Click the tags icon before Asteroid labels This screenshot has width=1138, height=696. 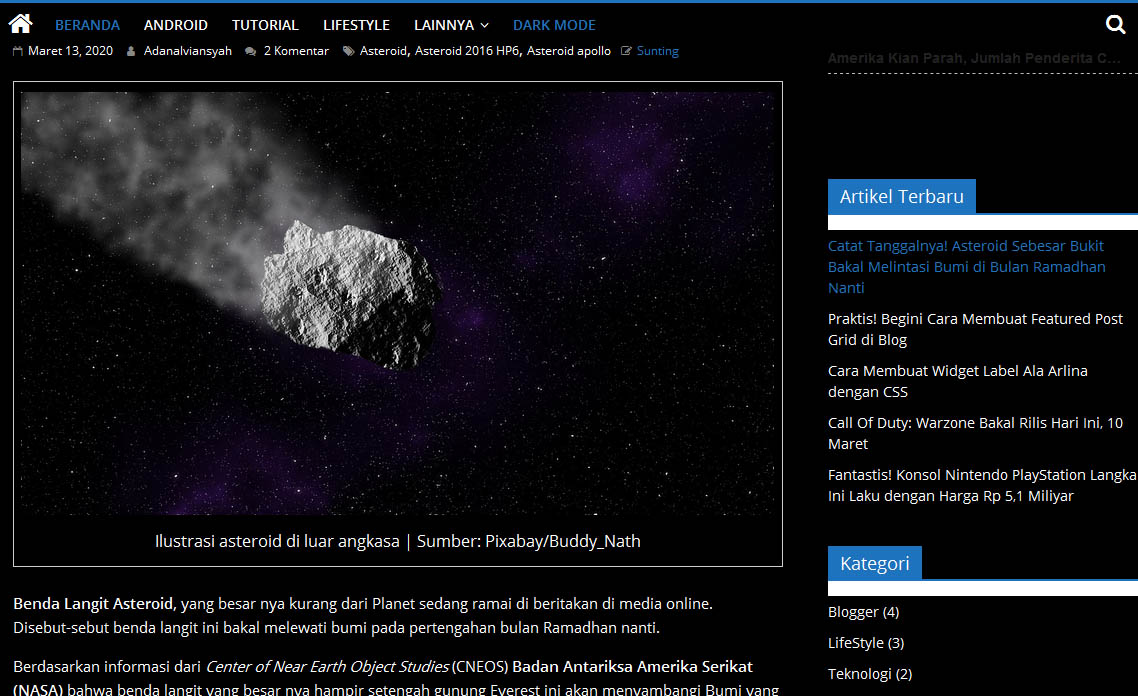[x=348, y=51]
